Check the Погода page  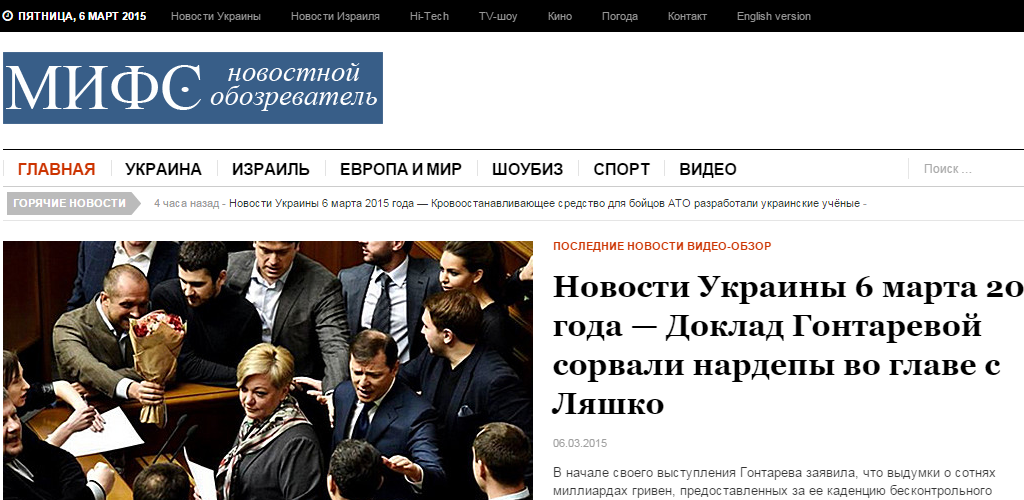click(x=619, y=16)
